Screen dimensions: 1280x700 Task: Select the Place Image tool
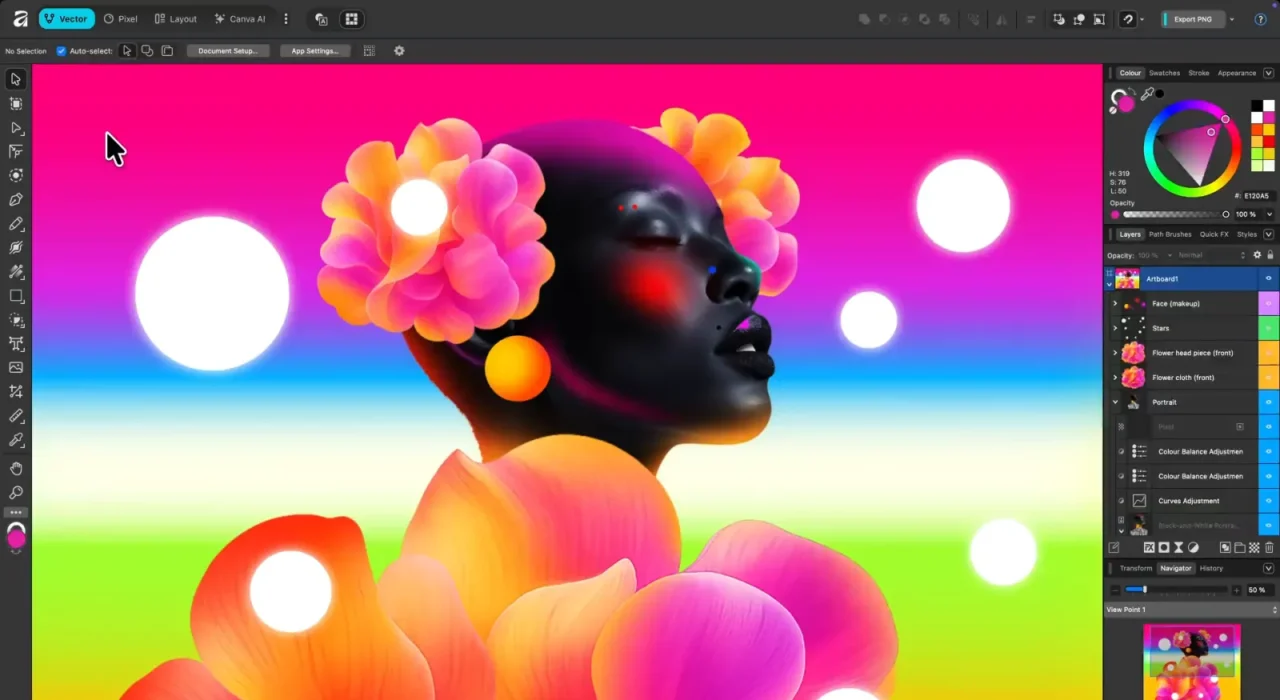(x=16, y=368)
